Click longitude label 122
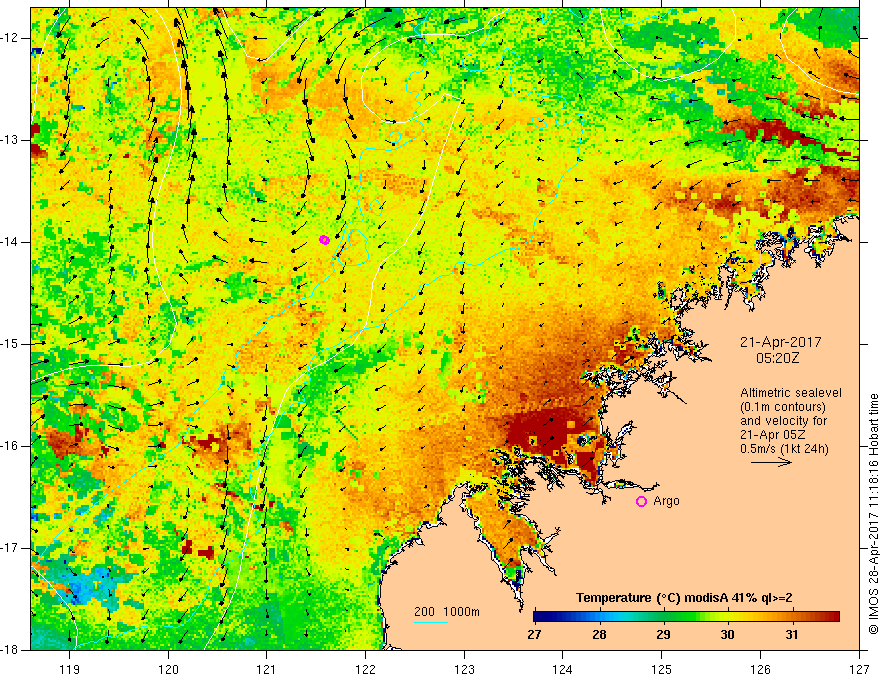 coord(365,669)
